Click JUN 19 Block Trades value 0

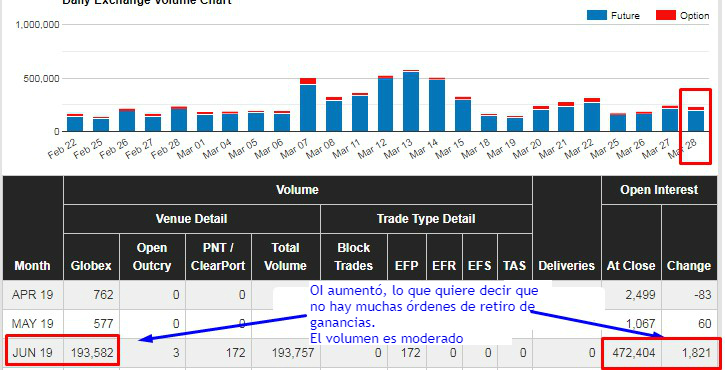[378, 353]
